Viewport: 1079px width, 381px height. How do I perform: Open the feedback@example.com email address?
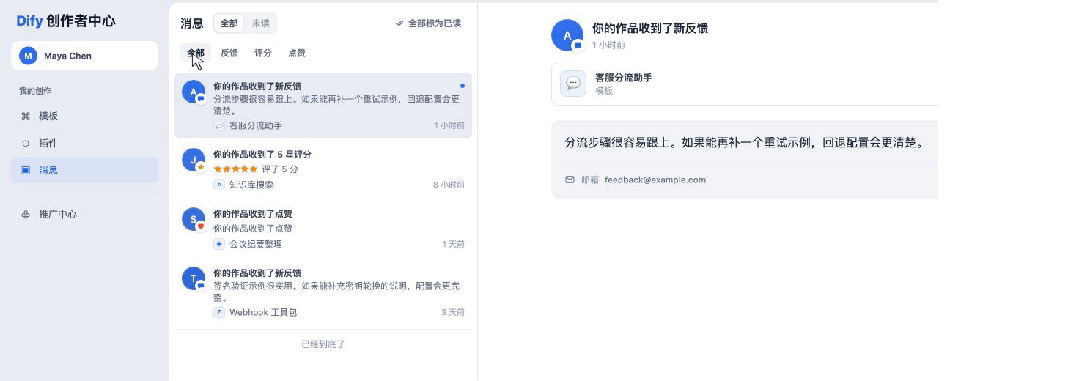(655, 179)
